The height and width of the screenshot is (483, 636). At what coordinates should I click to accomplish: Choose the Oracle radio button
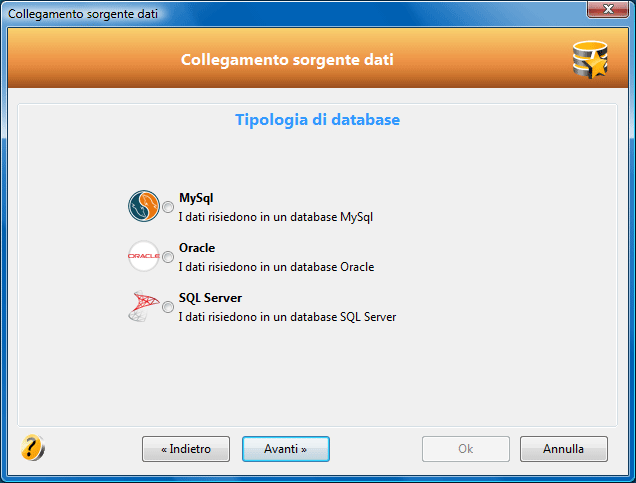point(168,257)
